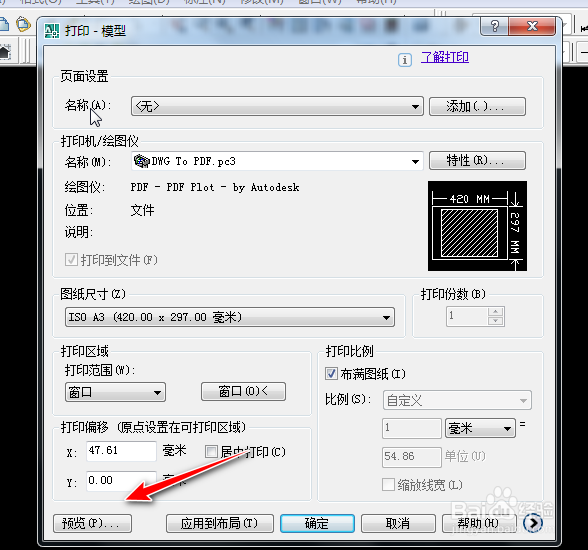Click the 取消 cancel button
The height and width of the screenshot is (550, 588).
(398, 523)
